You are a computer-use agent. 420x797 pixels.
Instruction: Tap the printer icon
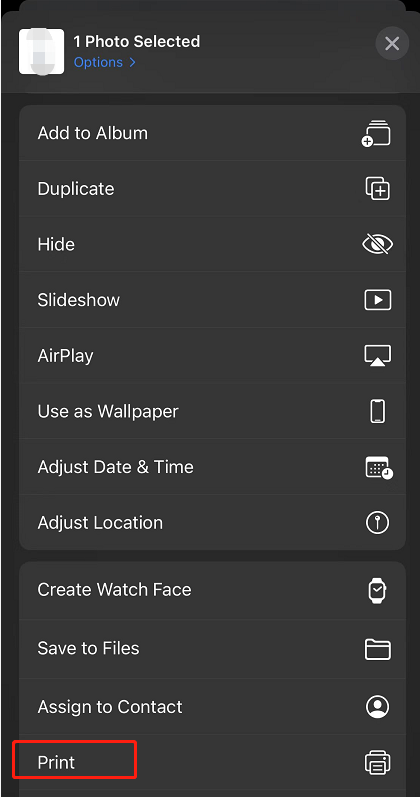(378, 763)
